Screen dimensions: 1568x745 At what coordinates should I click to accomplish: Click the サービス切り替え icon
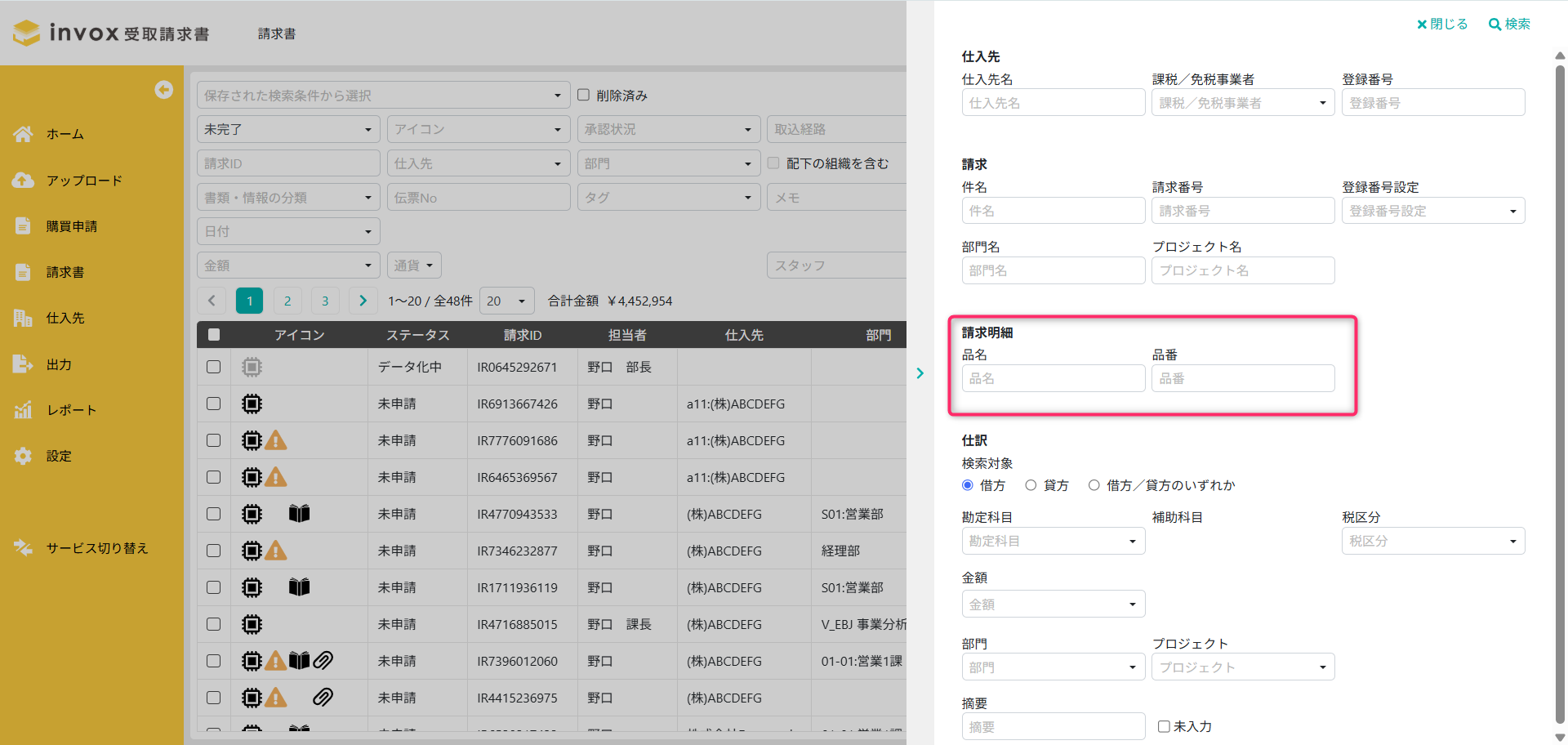tap(23, 548)
